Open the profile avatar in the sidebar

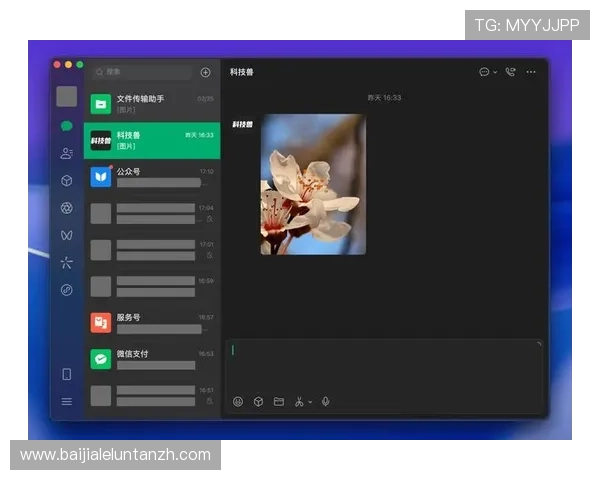click(67, 96)
